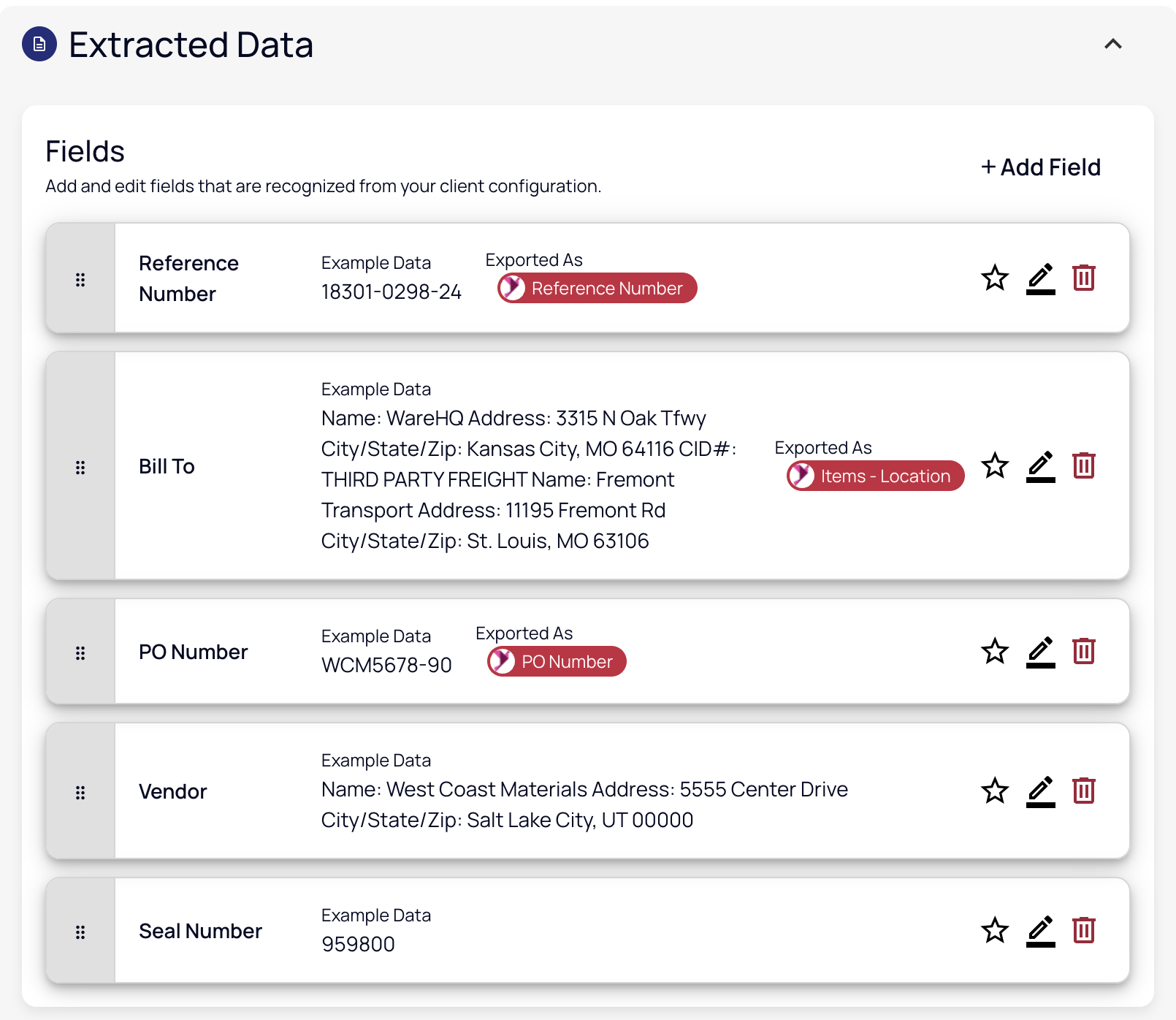Click the Fields section heading
Viewport: 1176px width, 1020px height.
[85, 151]
